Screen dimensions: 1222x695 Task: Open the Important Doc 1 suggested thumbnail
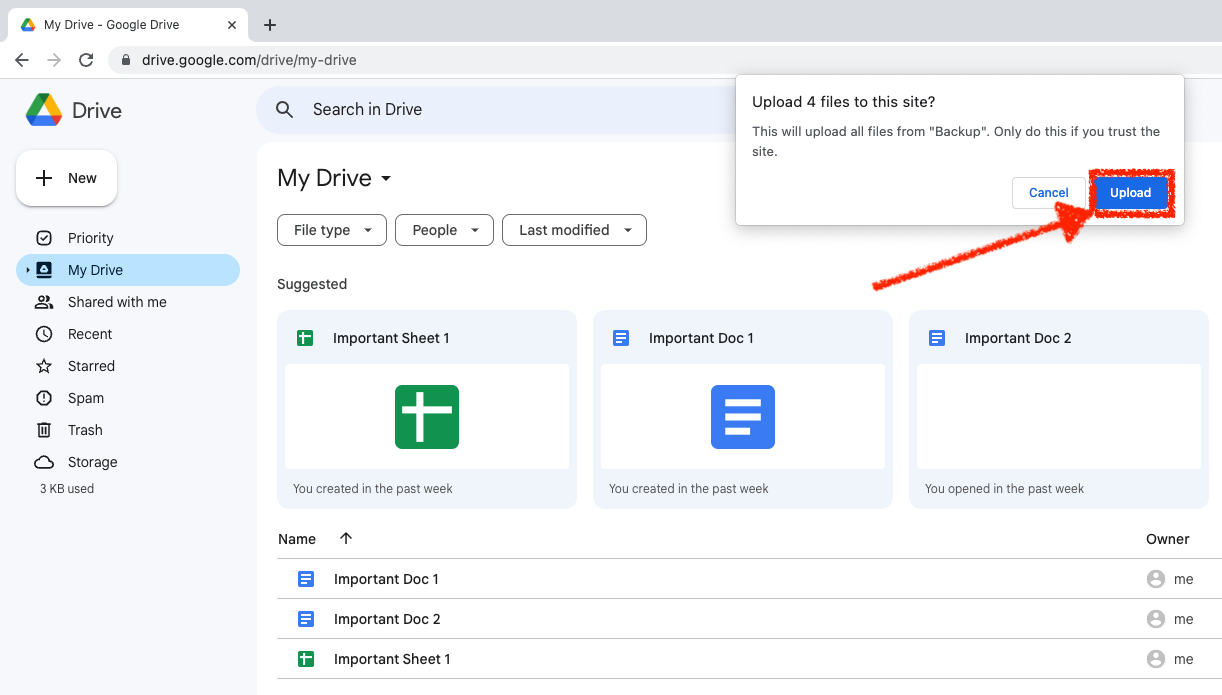pyautogui.click(x=743, y=416)
